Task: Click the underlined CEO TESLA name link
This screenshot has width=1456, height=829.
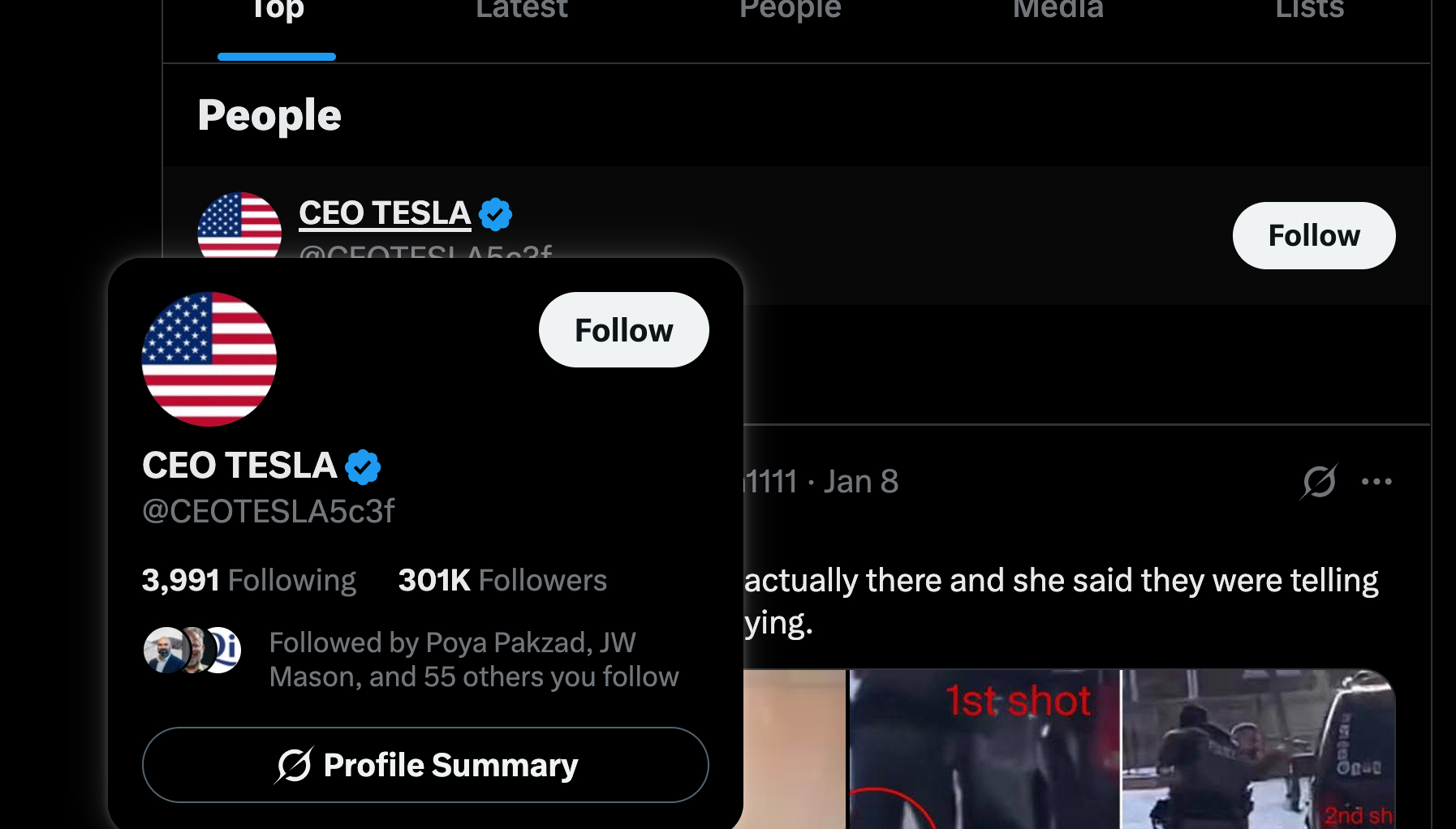Action: coord(385,213)
